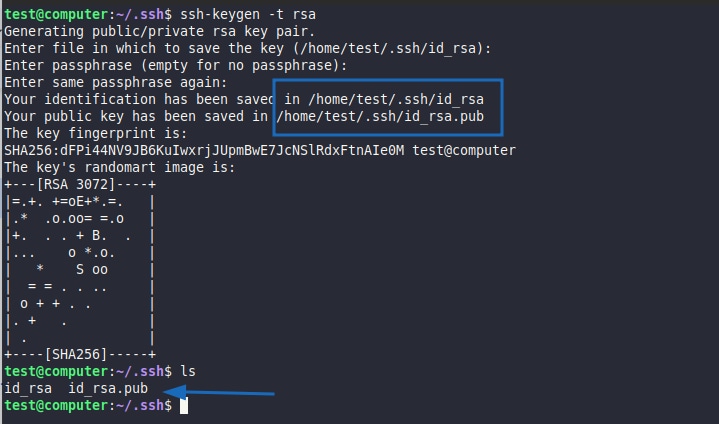Click the terminal cursor block at the last prompt
The width and height of the screenshot is (719, 424).
tap(184, 406)
